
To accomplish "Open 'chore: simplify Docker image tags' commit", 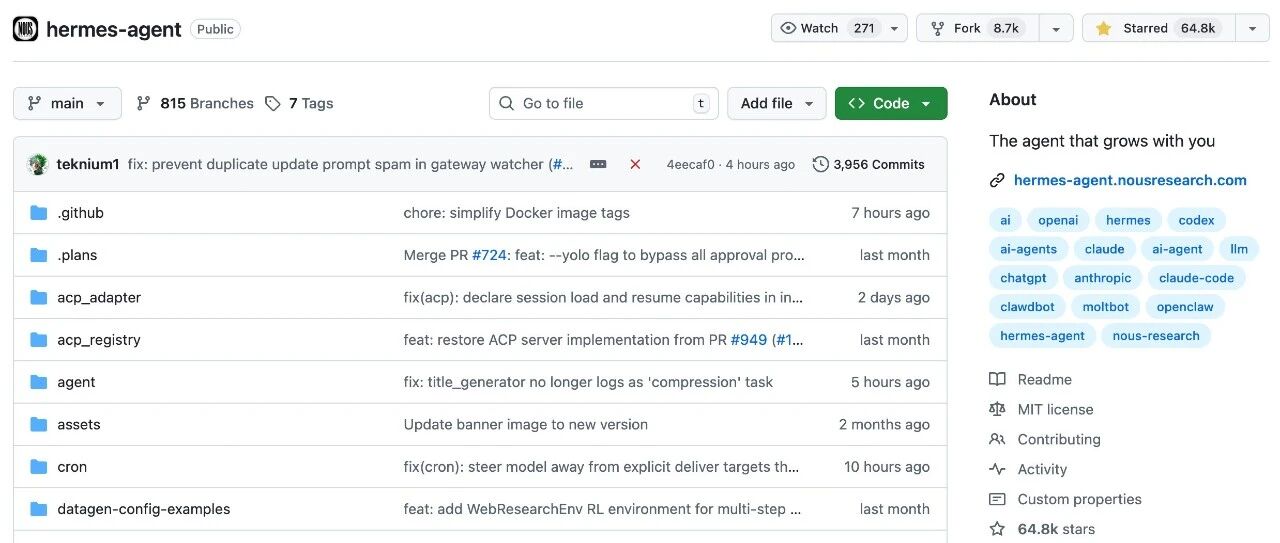I will 517,213.
